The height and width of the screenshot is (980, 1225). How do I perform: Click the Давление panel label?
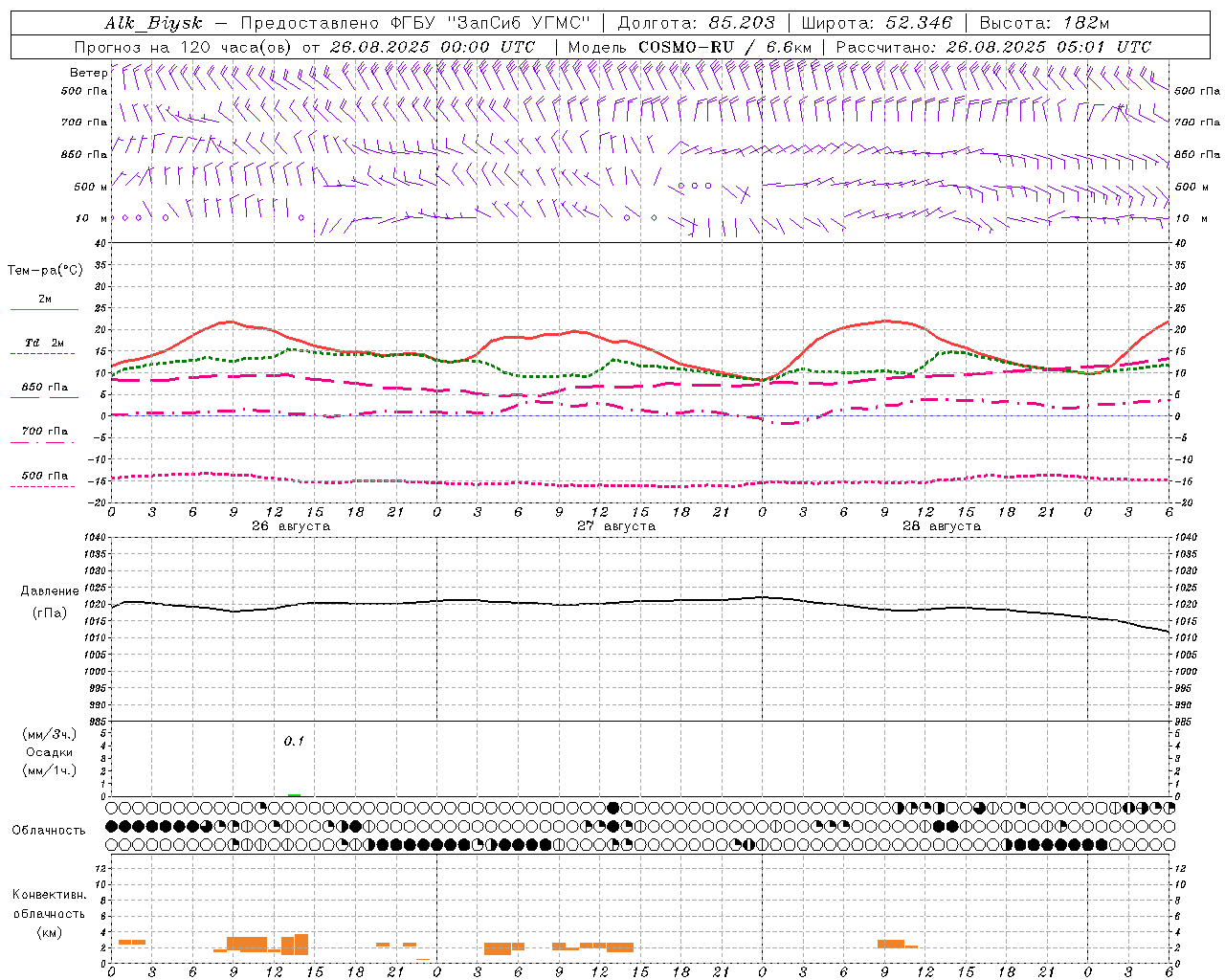pyautogui.click(x=50, y=591)
